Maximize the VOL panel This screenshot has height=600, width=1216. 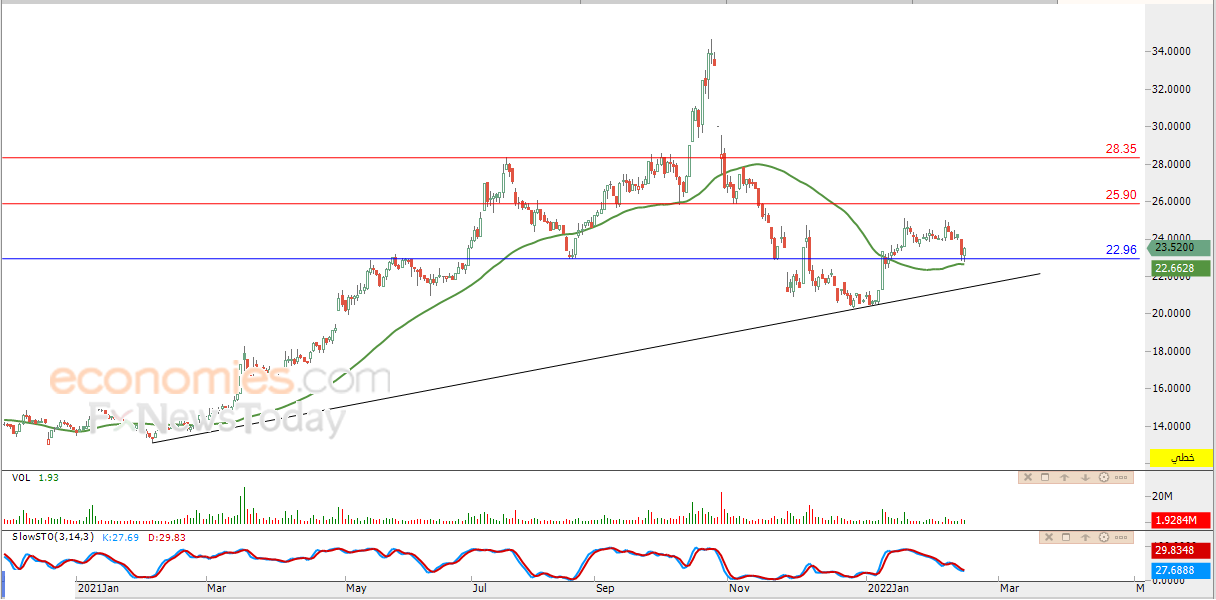1045,477
